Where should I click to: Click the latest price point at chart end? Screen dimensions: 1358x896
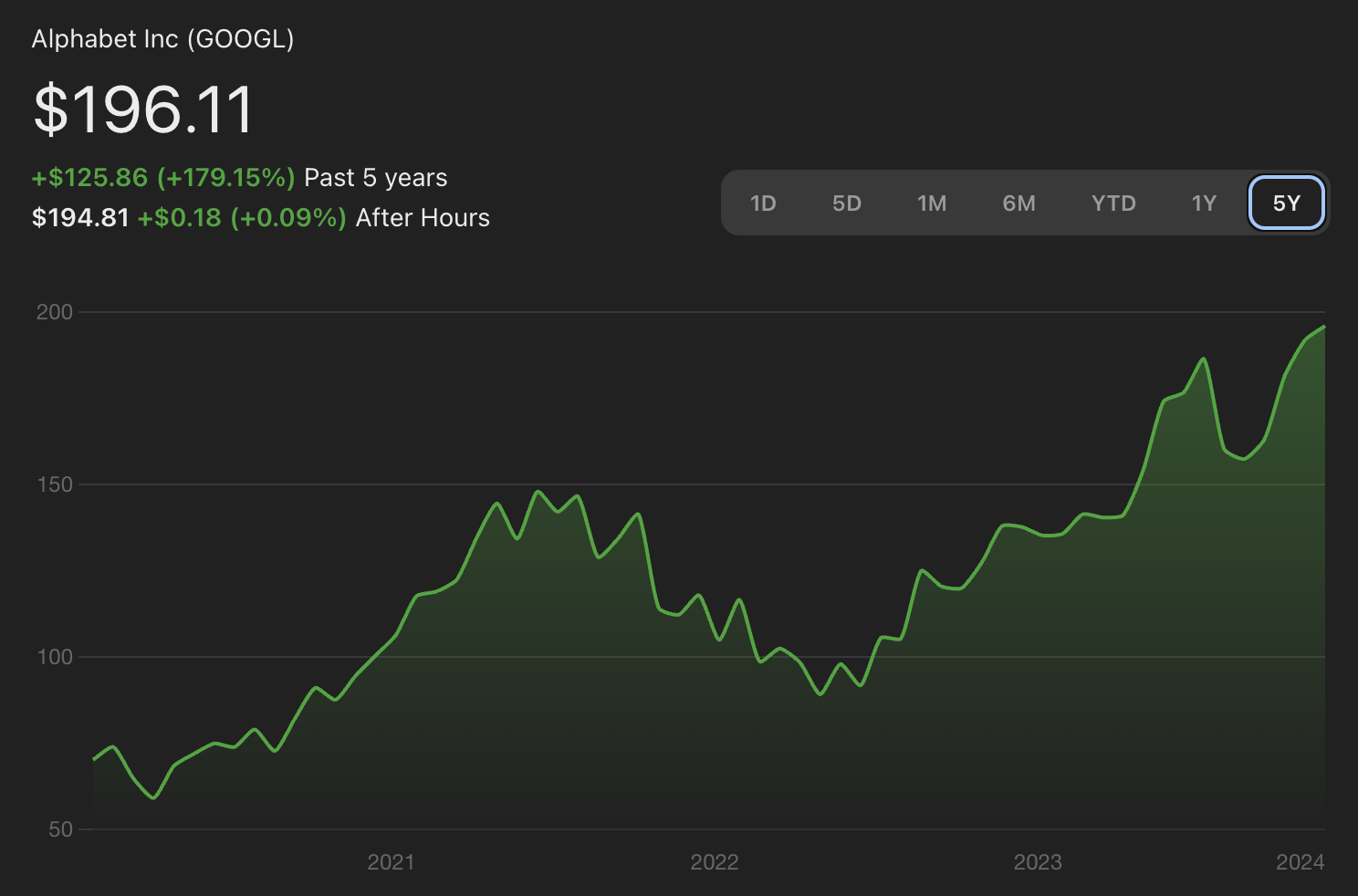click(x=1324, y=327)
